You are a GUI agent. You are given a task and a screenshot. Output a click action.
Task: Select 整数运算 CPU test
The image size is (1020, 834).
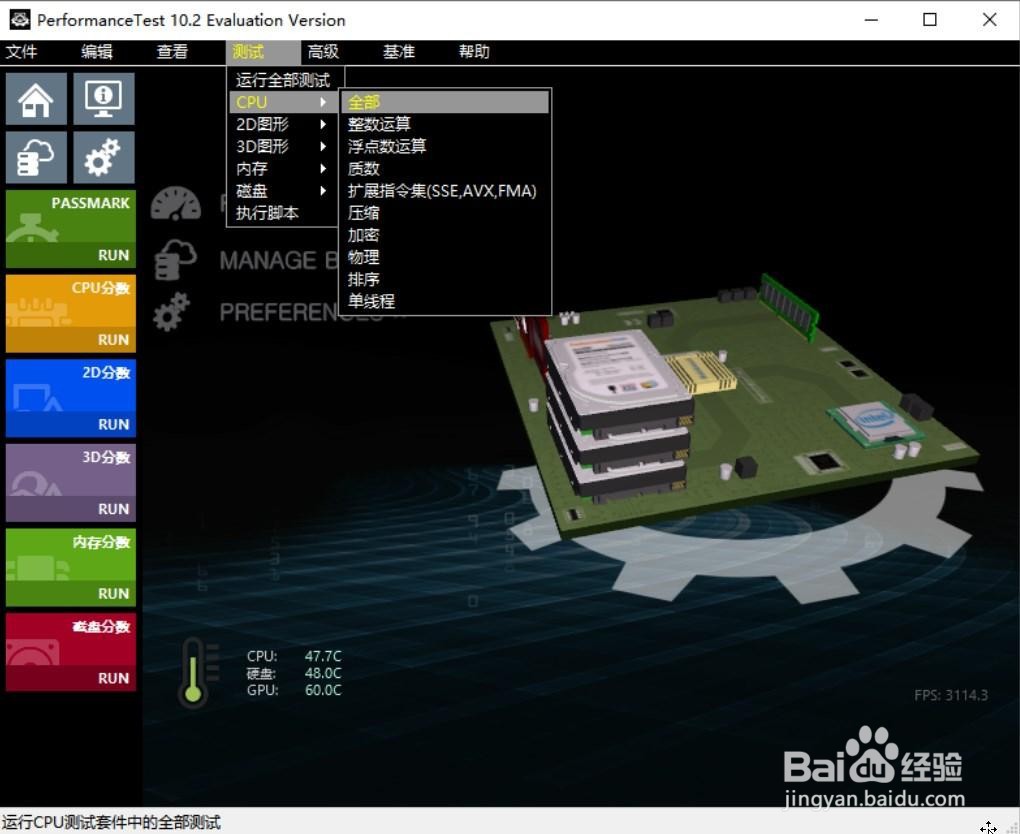click(446, 124)
